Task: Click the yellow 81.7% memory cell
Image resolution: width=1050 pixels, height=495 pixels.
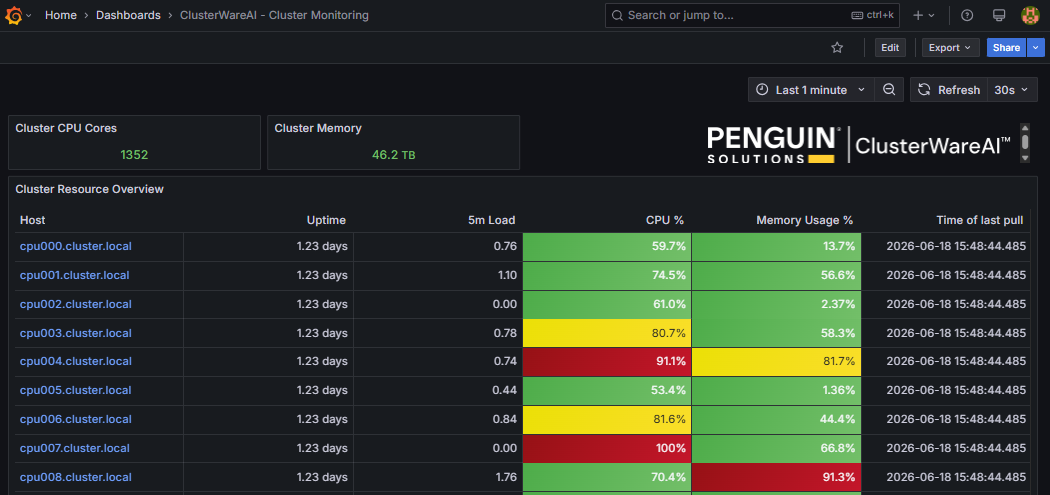Action: [x=776, y=361]
